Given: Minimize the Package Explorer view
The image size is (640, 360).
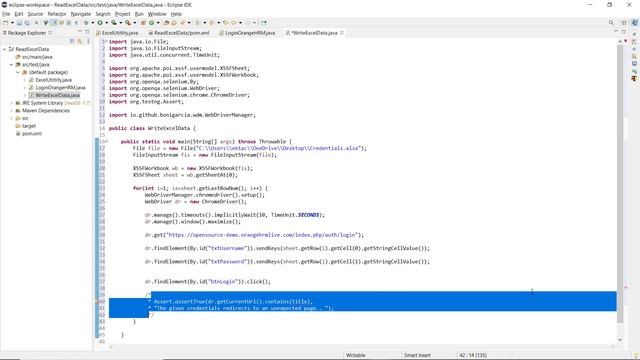Looking at the screenshot, I should click(x=79, y=32).
